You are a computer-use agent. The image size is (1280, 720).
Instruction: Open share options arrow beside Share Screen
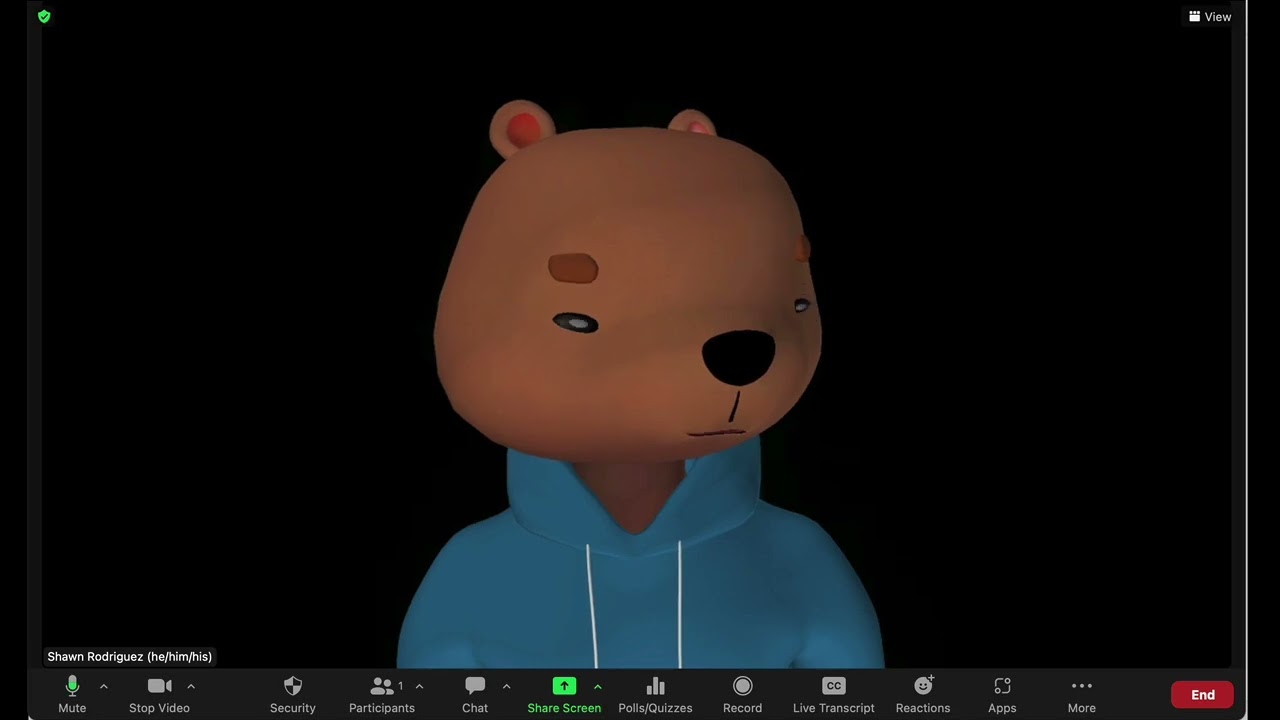598,686
